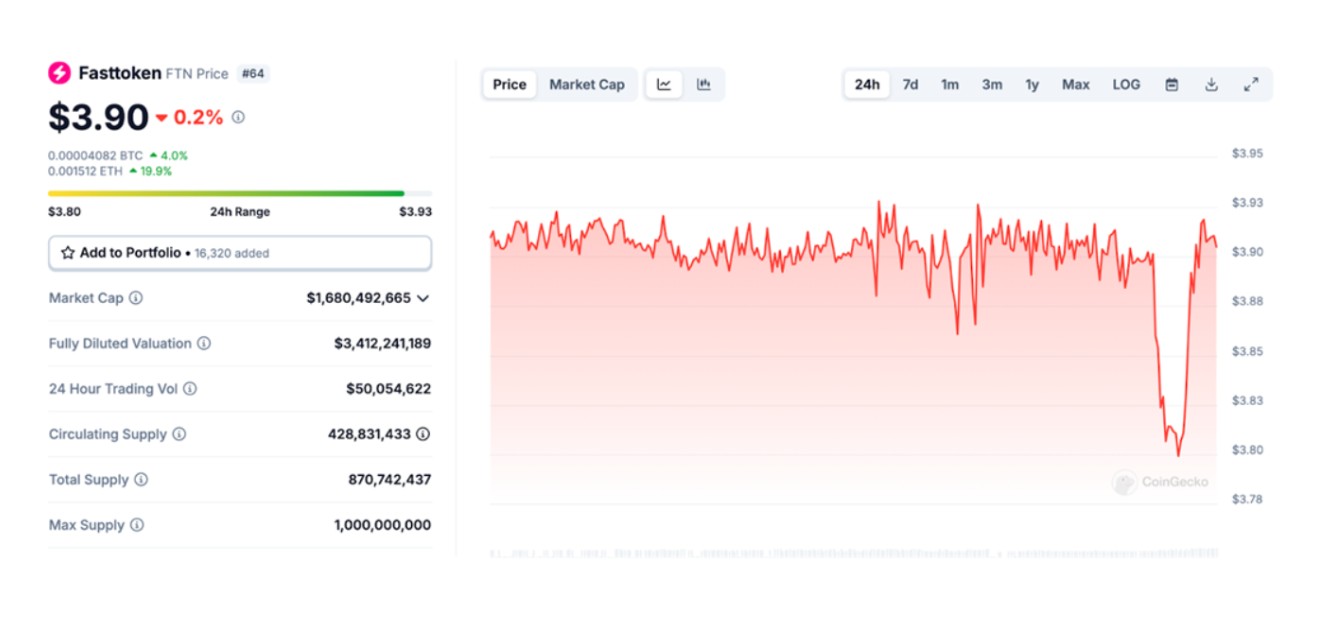This screenshot has height=628, width=1342.
Task: Click the $3.90 current price text
Action: point(98,118)
